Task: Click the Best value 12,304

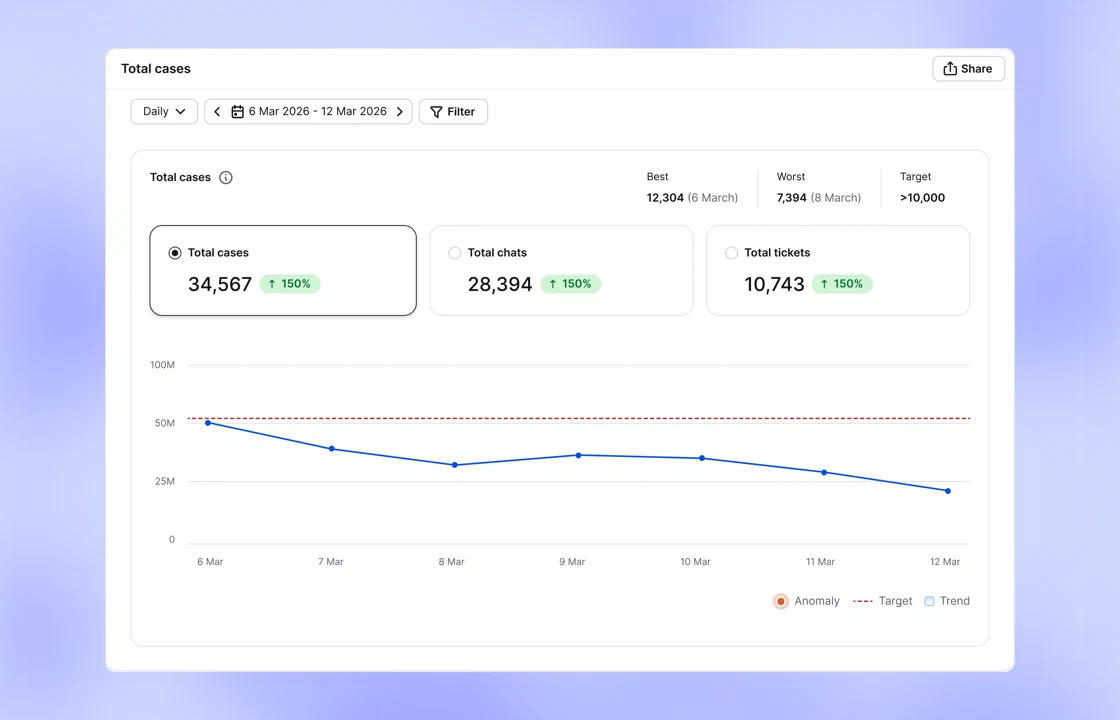Action: 665,198
